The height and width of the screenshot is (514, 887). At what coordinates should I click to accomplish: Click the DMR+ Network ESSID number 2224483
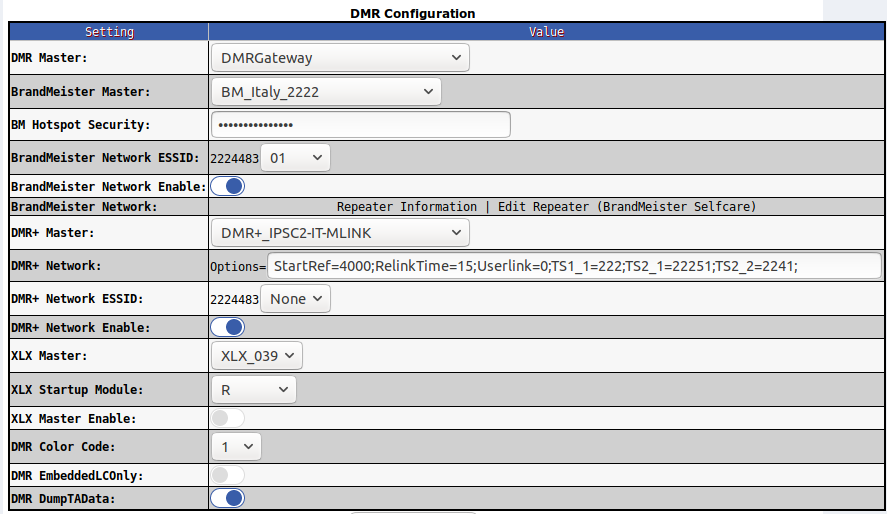click(234, 300)
